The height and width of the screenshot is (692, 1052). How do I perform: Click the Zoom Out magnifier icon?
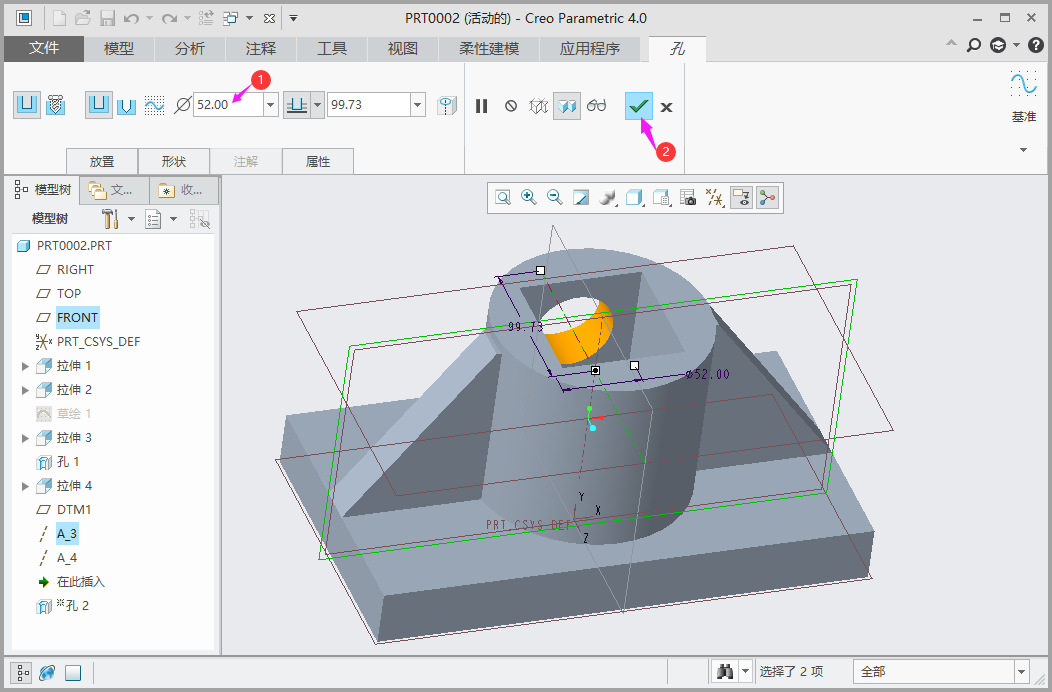(x=554, y=198)
